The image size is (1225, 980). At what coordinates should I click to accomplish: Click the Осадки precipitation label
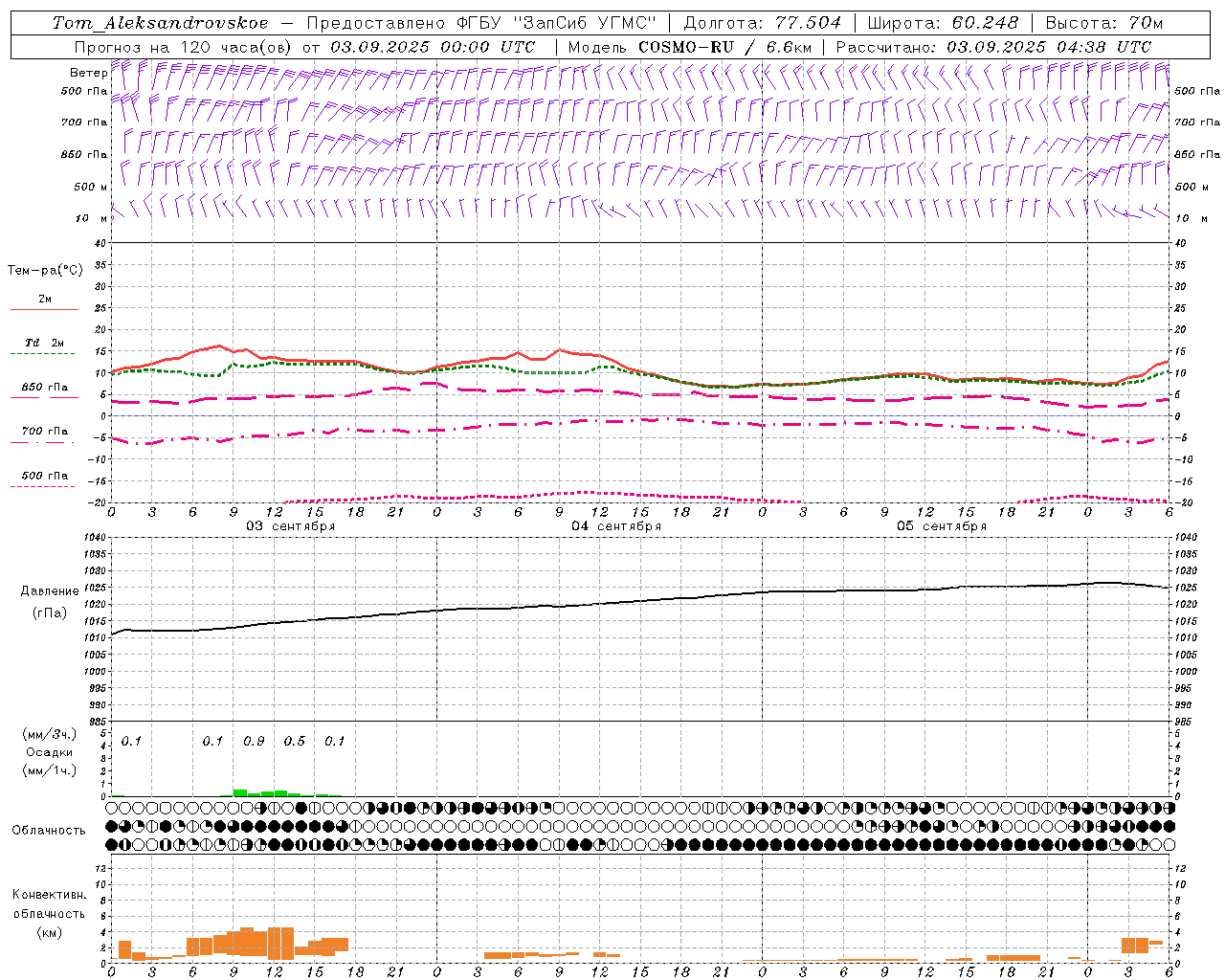click(x=51, y=752)
